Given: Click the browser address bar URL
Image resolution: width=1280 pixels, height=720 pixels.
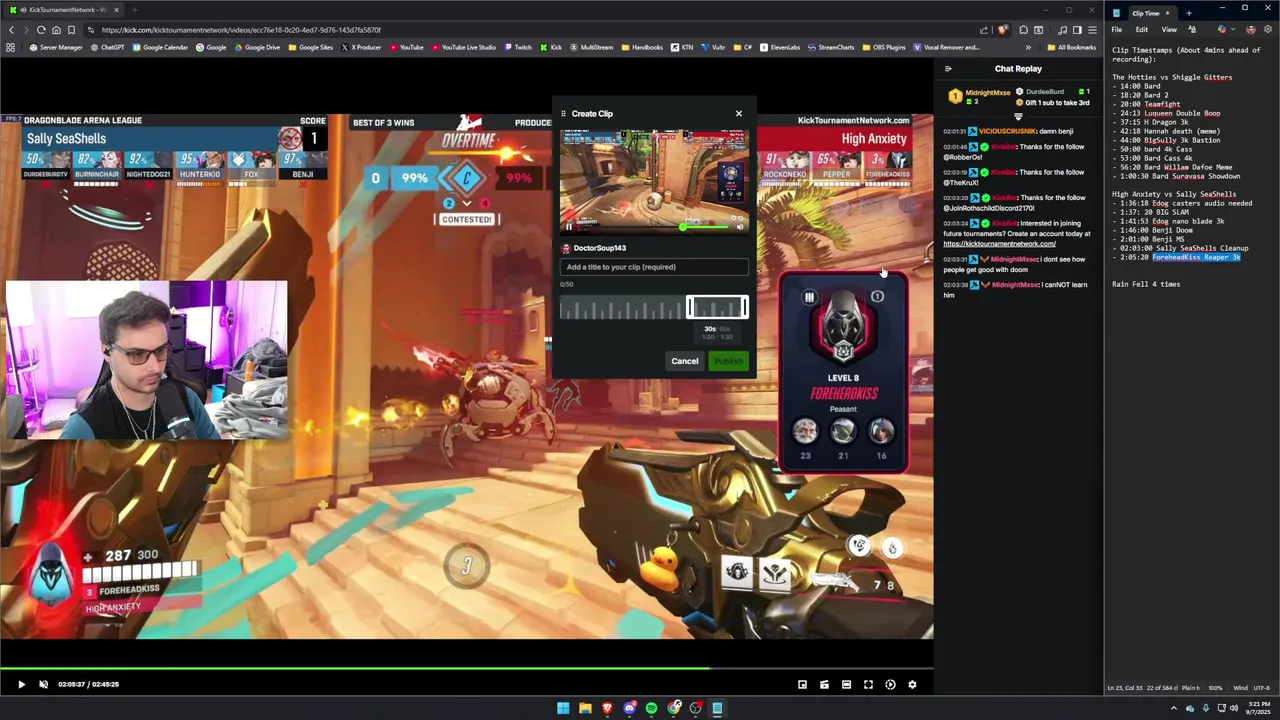Looking at the screenshot, I should click(x=241, y=30).
